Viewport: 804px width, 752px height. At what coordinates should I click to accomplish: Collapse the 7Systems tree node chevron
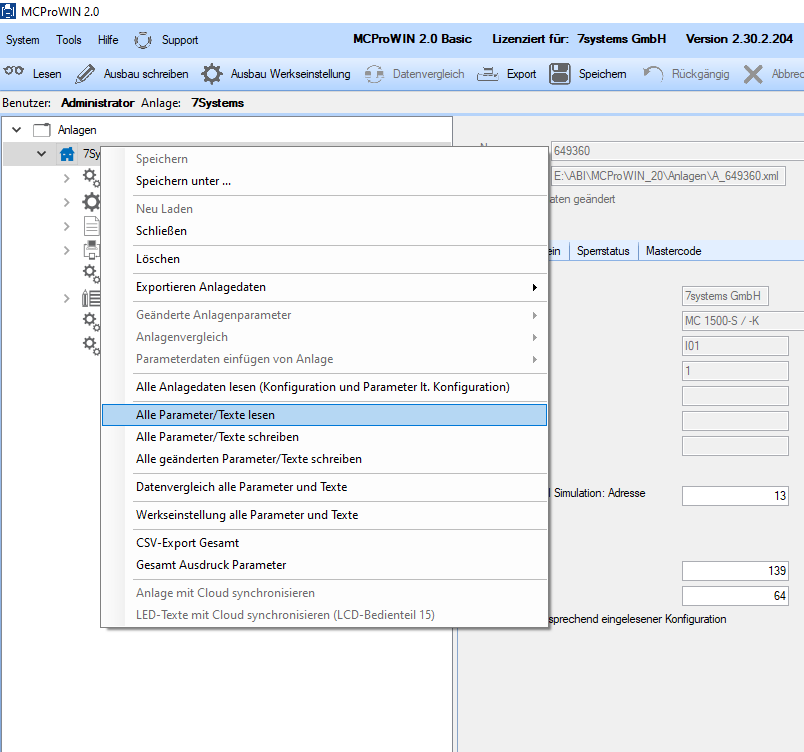[42, 153]
